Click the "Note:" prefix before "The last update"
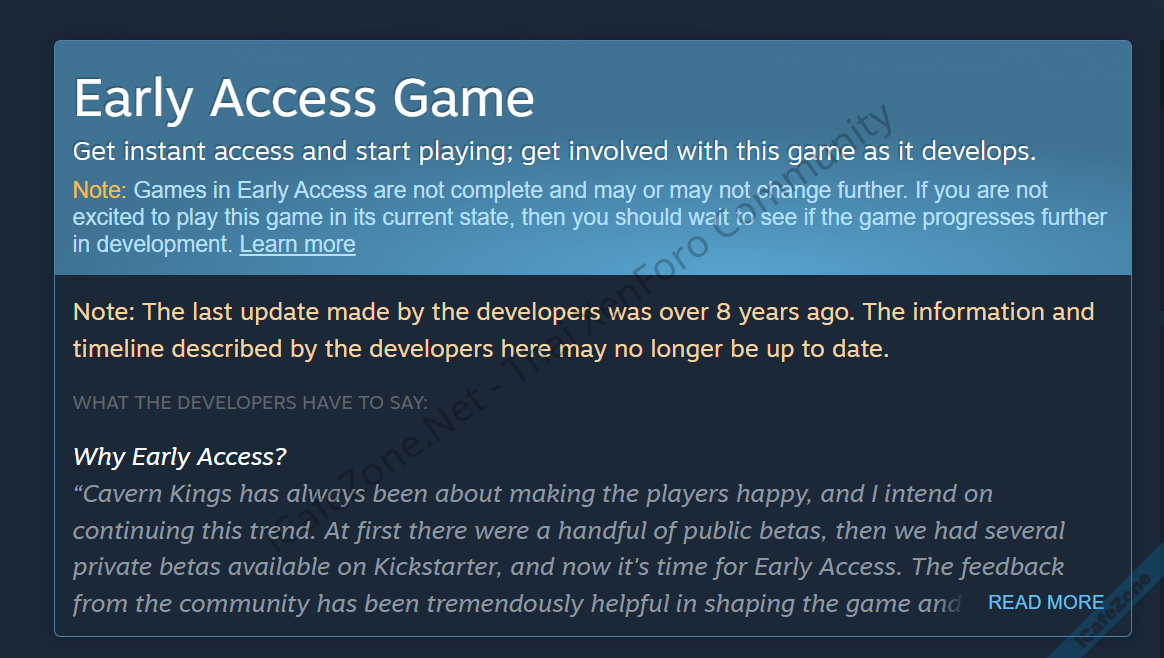Screen dimensions: 1164x658 (x=103, y=312)
